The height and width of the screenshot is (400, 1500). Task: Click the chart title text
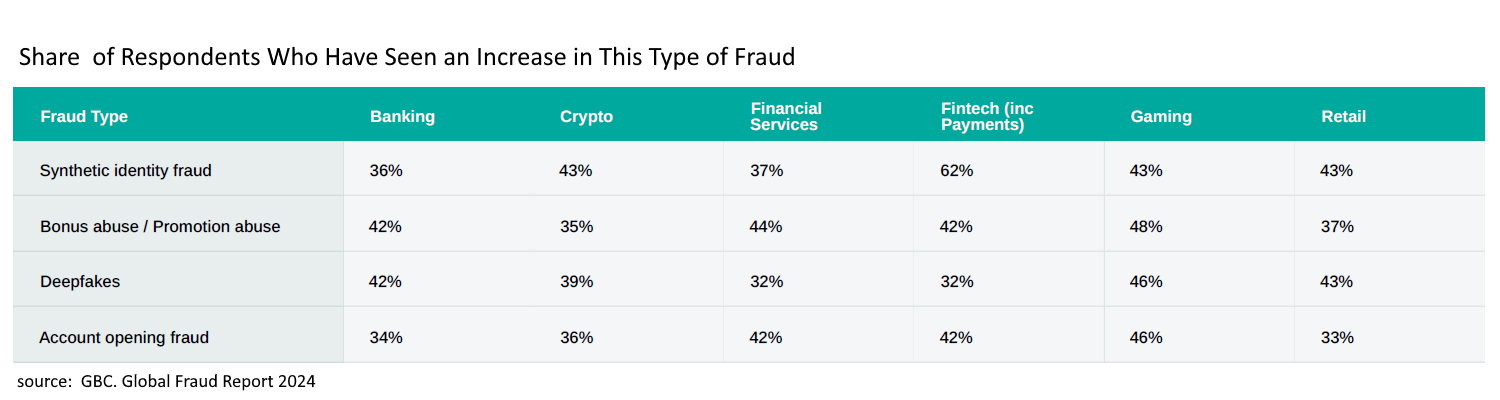(407, 57)
